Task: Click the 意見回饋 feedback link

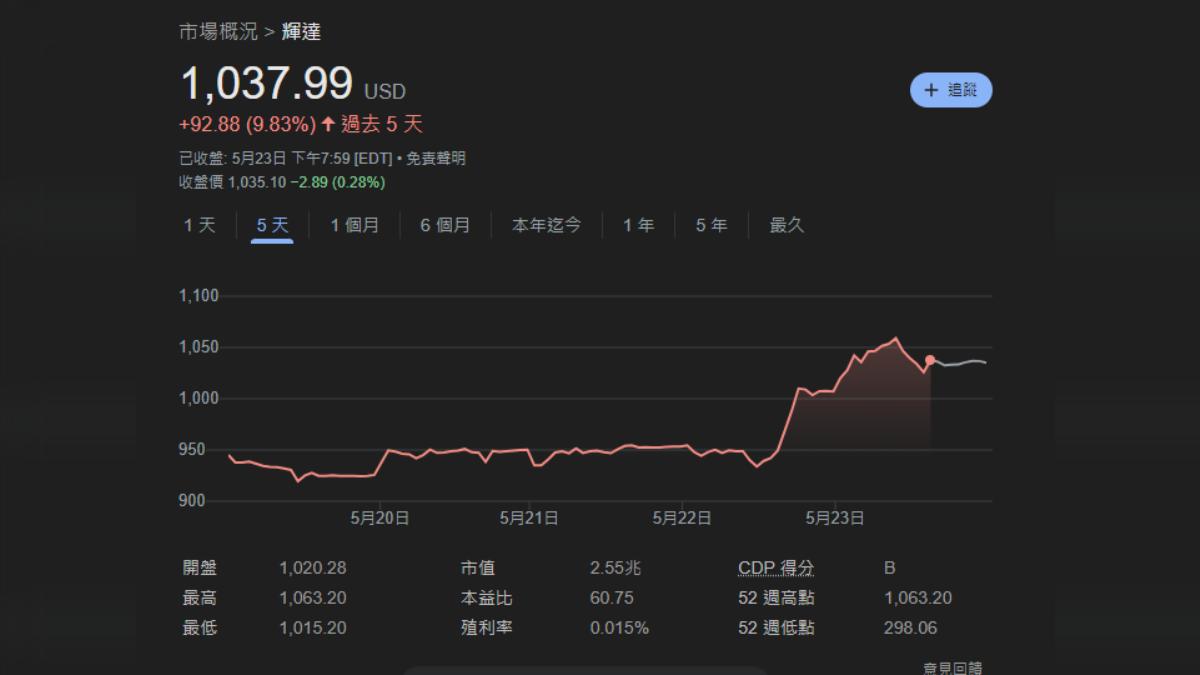Action: point(952,667)
